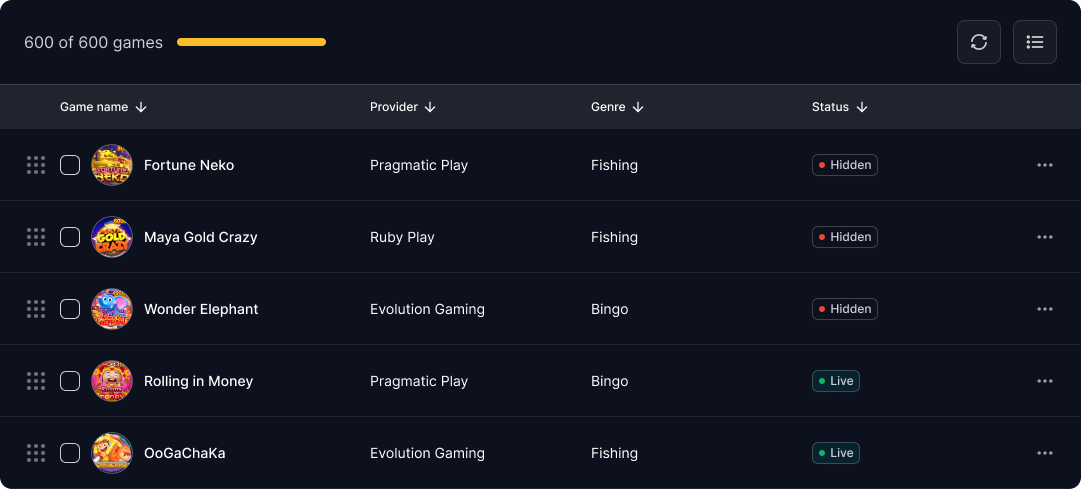Screen dimensions: 1081x489
Task: Sort by Status column arrow
Action: coord(862,107)
